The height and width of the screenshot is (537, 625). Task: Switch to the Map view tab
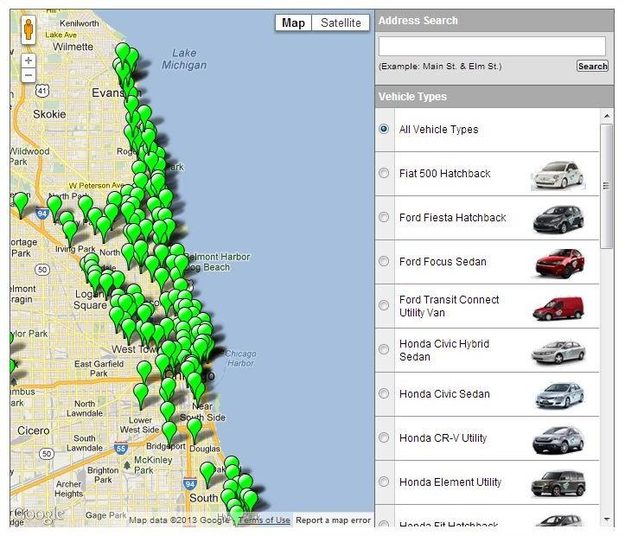pos(293,23)
